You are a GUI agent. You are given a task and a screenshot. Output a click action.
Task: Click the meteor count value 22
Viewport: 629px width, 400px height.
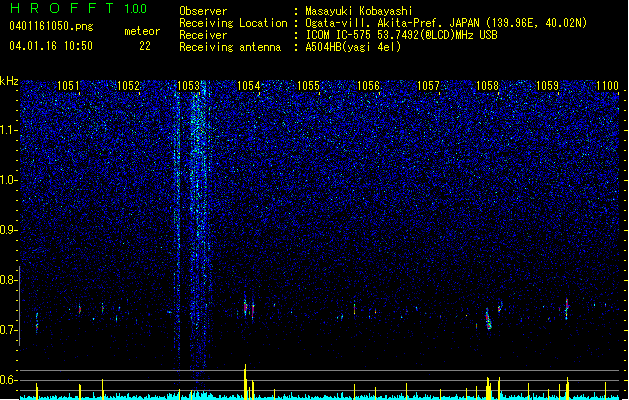(x=145, y=46)
